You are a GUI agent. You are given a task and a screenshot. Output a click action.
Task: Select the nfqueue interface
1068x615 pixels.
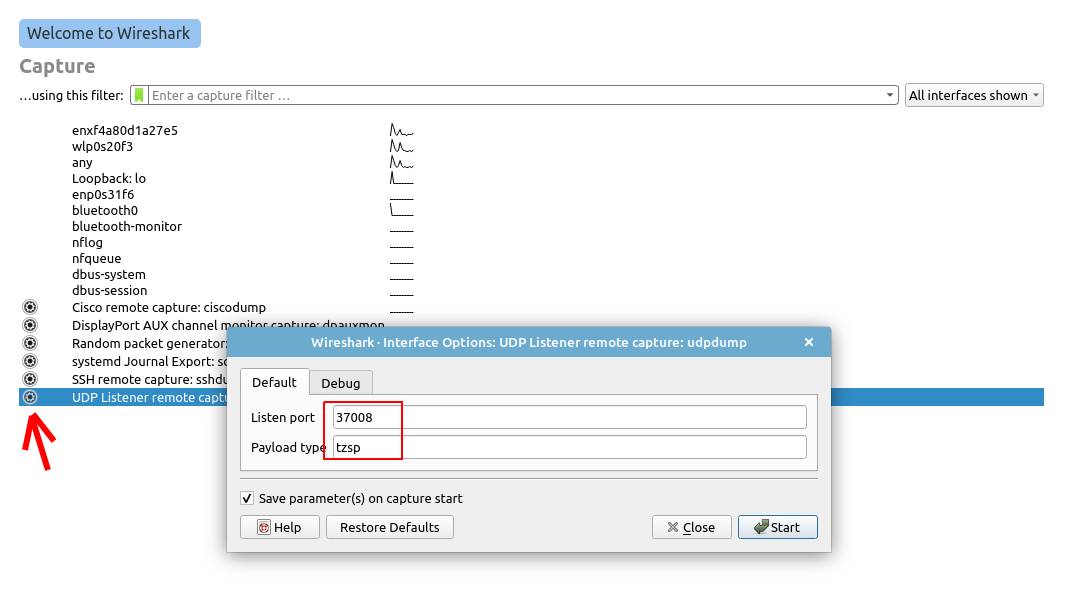pyautogui.click(x=97, y=259)
